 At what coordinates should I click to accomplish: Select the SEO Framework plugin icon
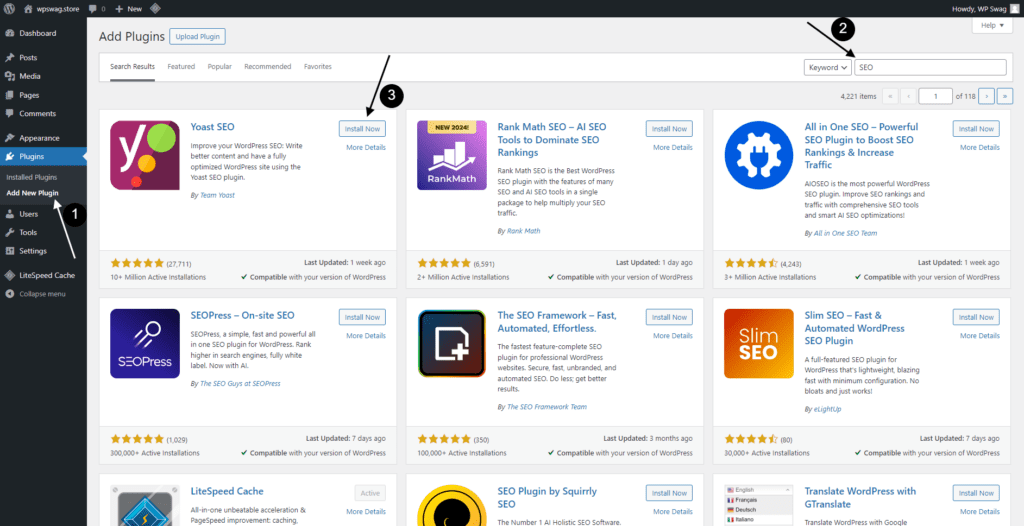451,343
